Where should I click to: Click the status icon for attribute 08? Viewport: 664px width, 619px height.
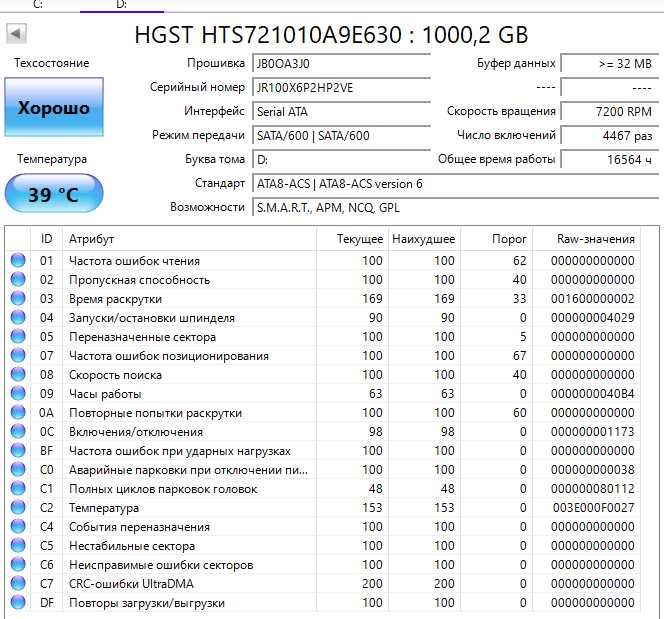click(x=18, y=374)
